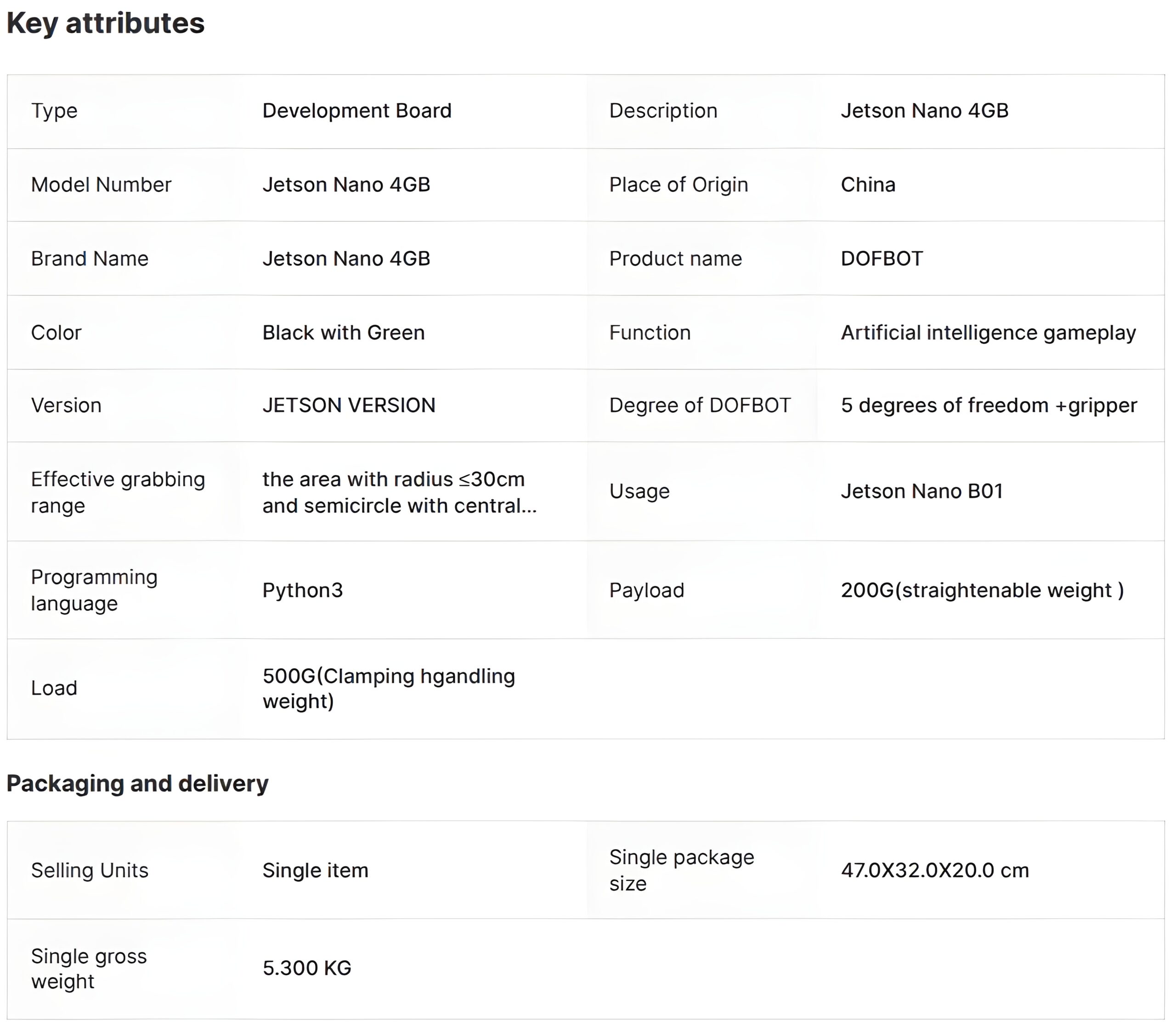
Task: Select 'Jetson Nano 4GB' beside Model Number
Action: coord(346,185)
